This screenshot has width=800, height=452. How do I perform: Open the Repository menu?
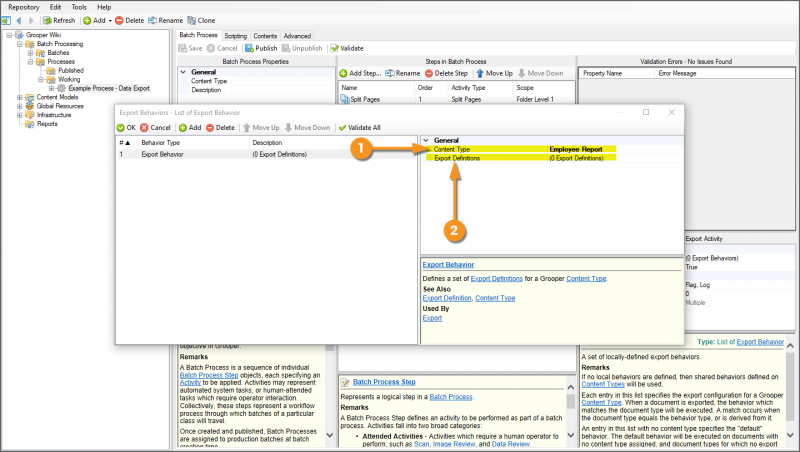pyautogui.click(x=23, y=7)
